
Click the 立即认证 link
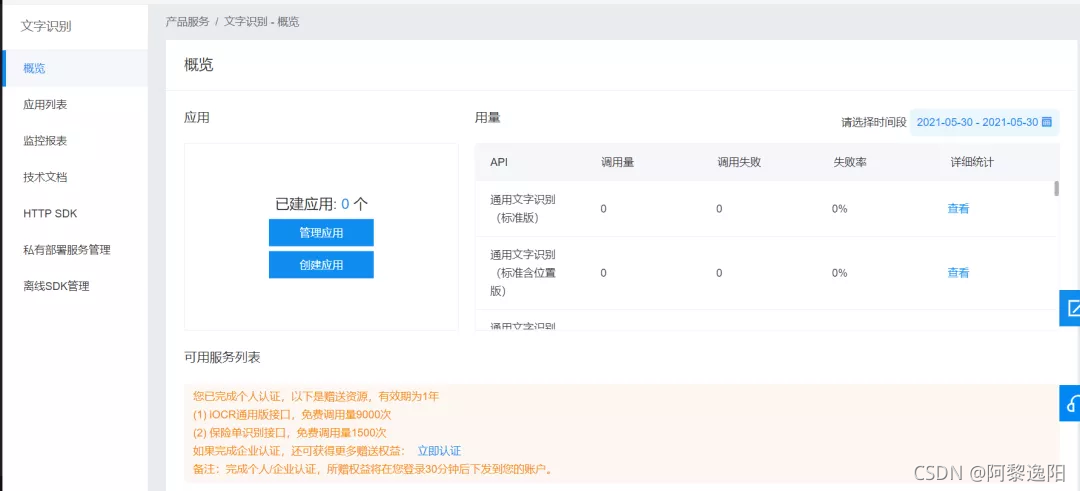click(x=439, y=451)
